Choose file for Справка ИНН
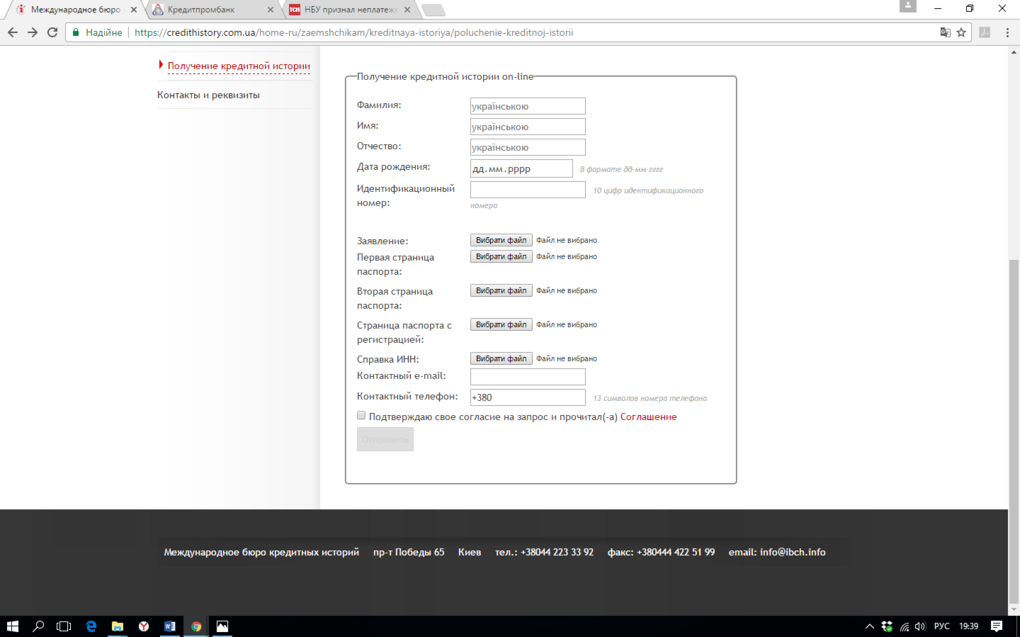This screenshot has height=637, width=1020. click(501, 359)
